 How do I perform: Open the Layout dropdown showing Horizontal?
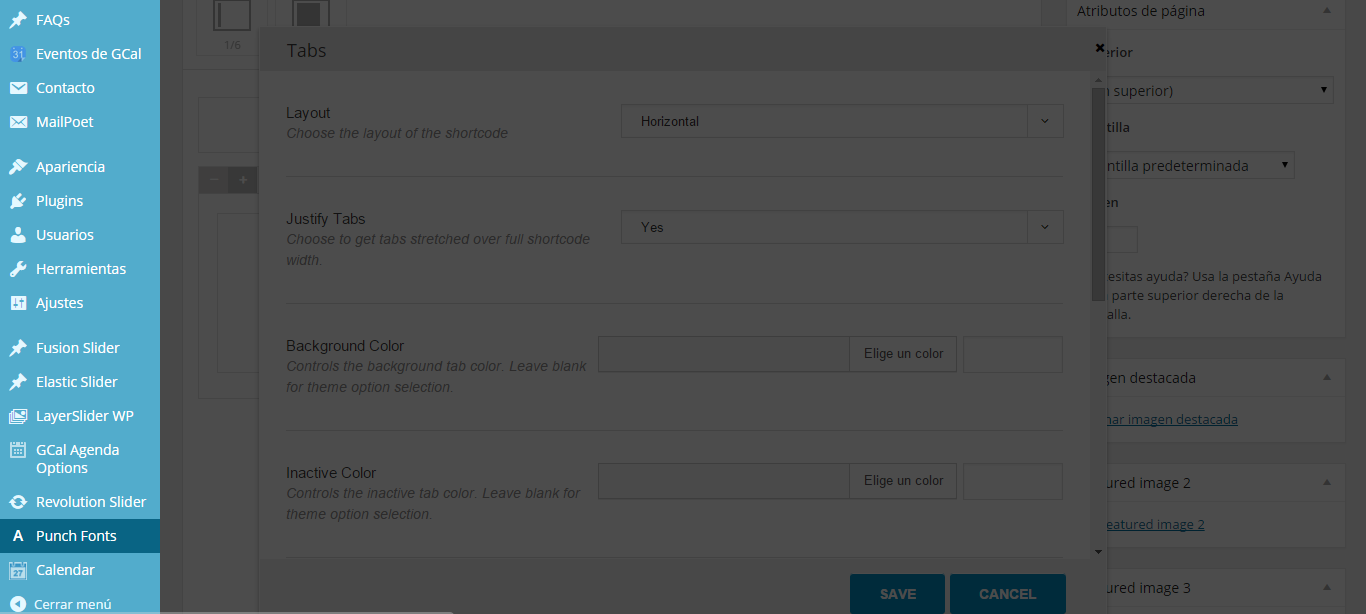tap(842, 121)
